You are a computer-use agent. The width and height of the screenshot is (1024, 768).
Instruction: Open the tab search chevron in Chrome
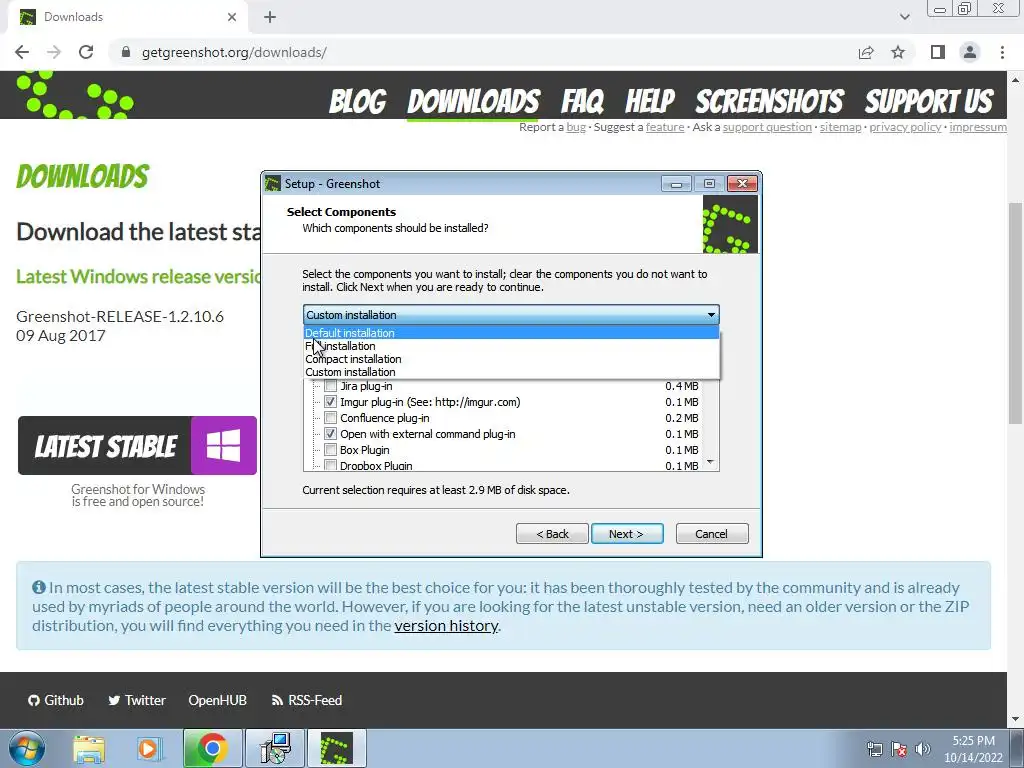point(904,17)
